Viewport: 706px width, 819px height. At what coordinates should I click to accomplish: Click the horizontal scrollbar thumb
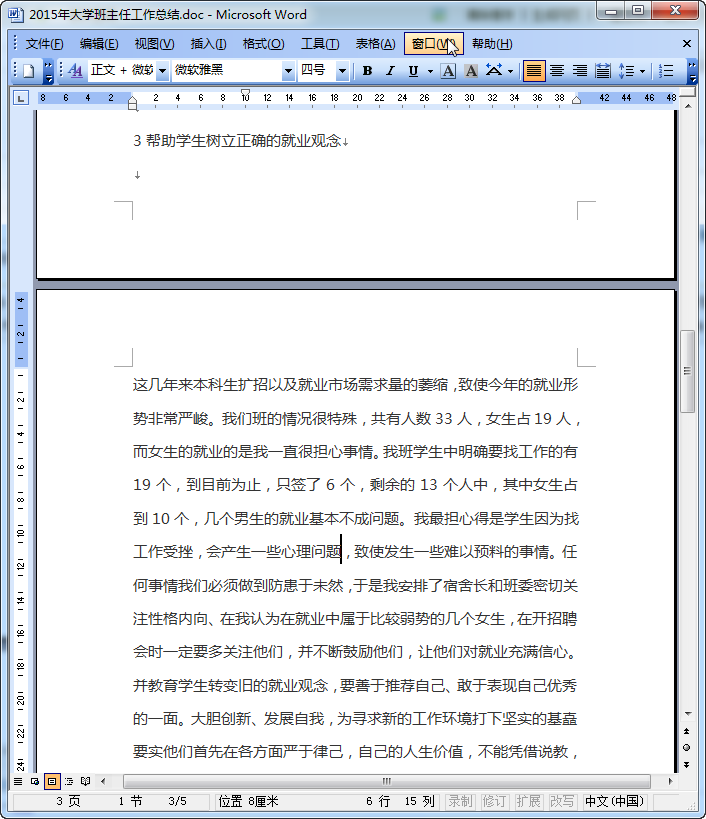coord(386,782)
